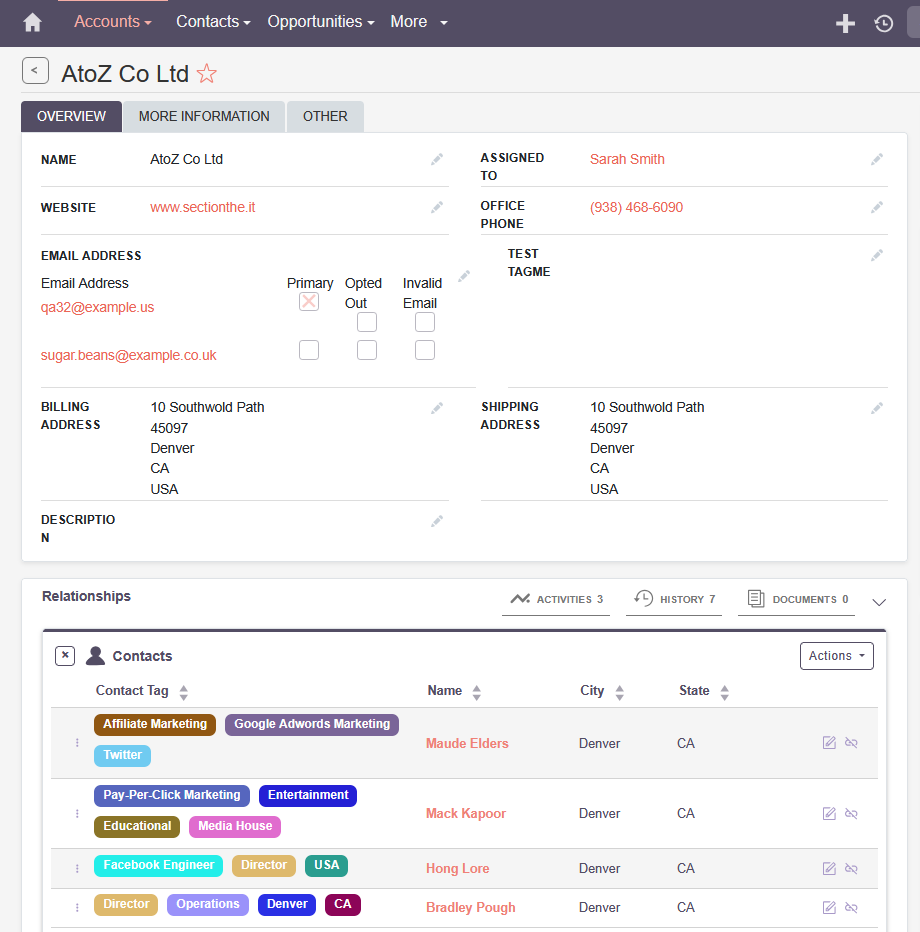Close the Contacts subpanel with X icon
This screenshot has height=932, width=920.
coord(65,656)
